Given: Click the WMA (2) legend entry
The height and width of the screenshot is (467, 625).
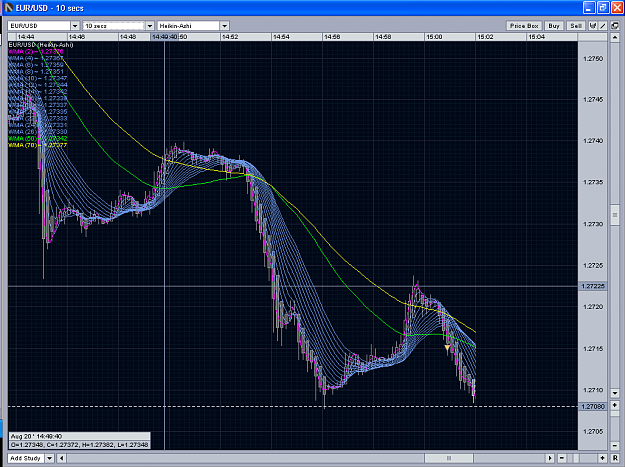Looking at the screenshot, I should (x=36, y=51).
